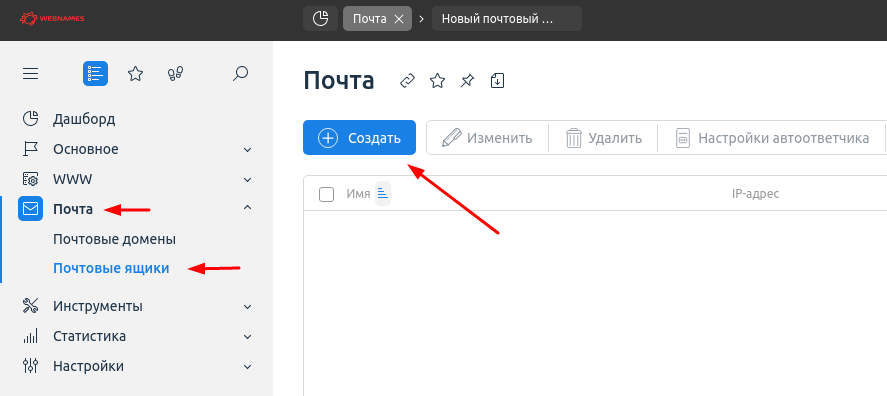Switch to the Почта tab
The height and width of the screenshot is (396, 887).
(369, 19)
